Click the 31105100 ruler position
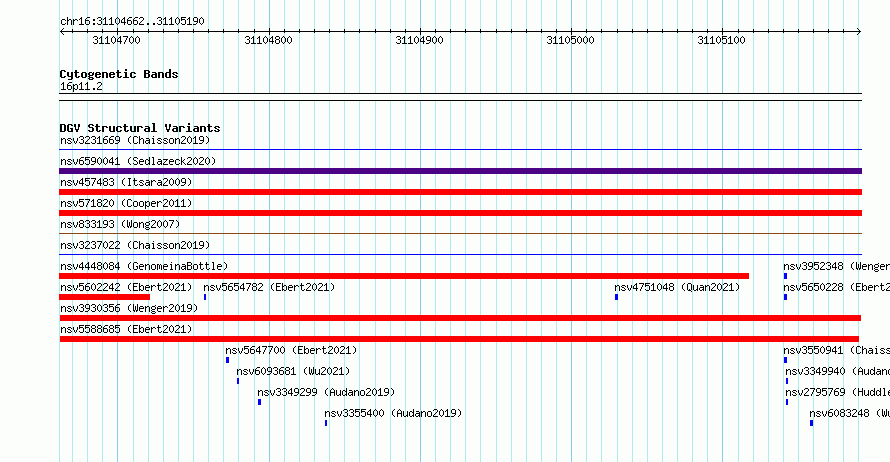This screenshot has width=890, height=462. tap(721, 40)
